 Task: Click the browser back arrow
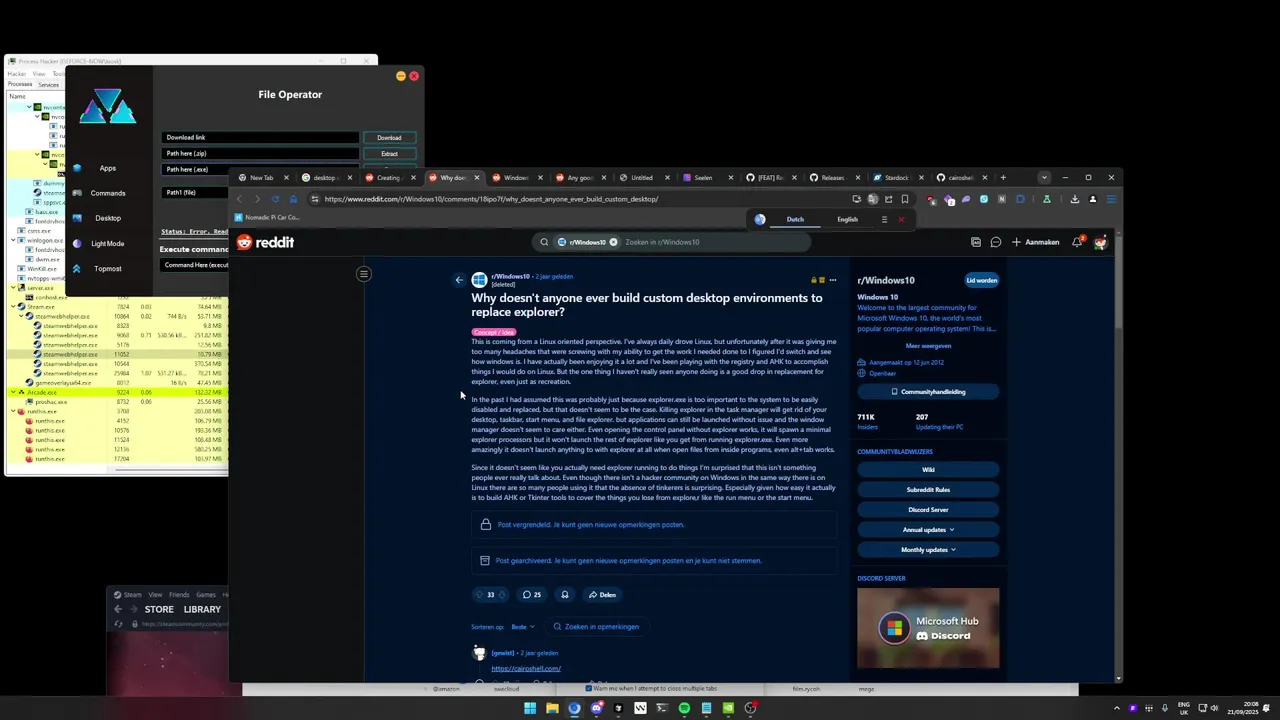click(x=239, y=199)
